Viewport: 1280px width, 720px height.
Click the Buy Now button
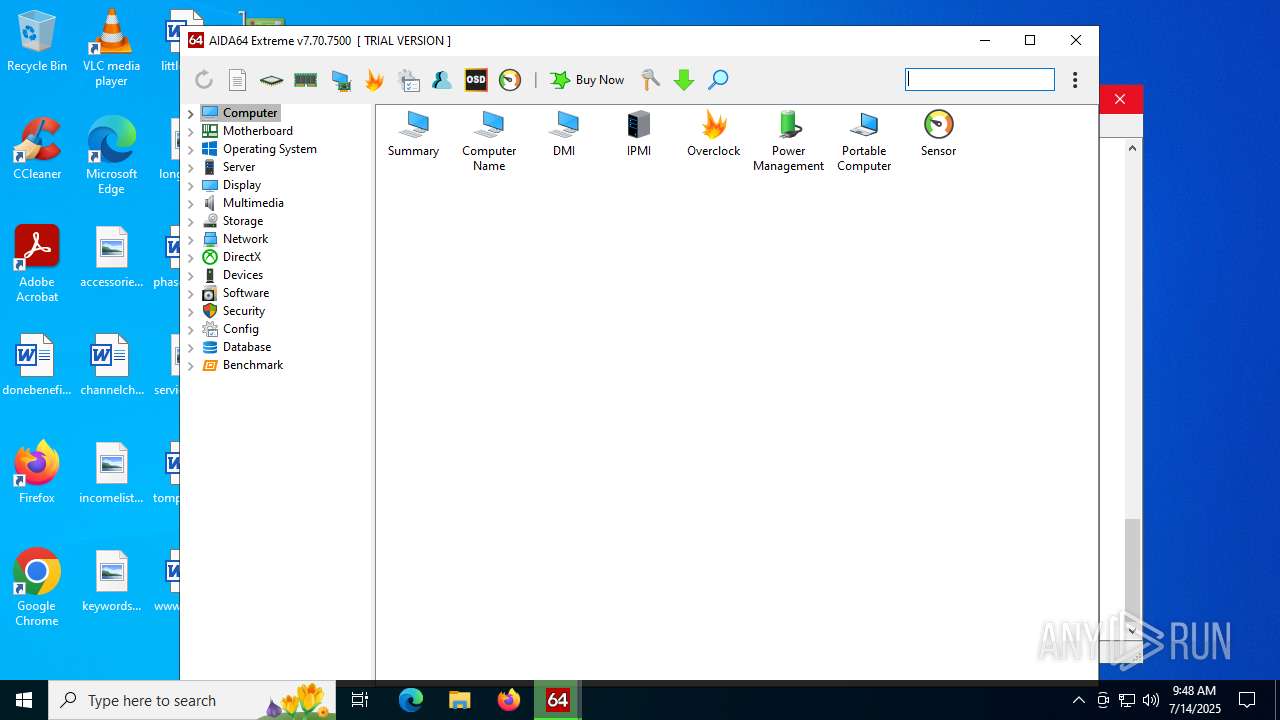(x=587, y=80)
